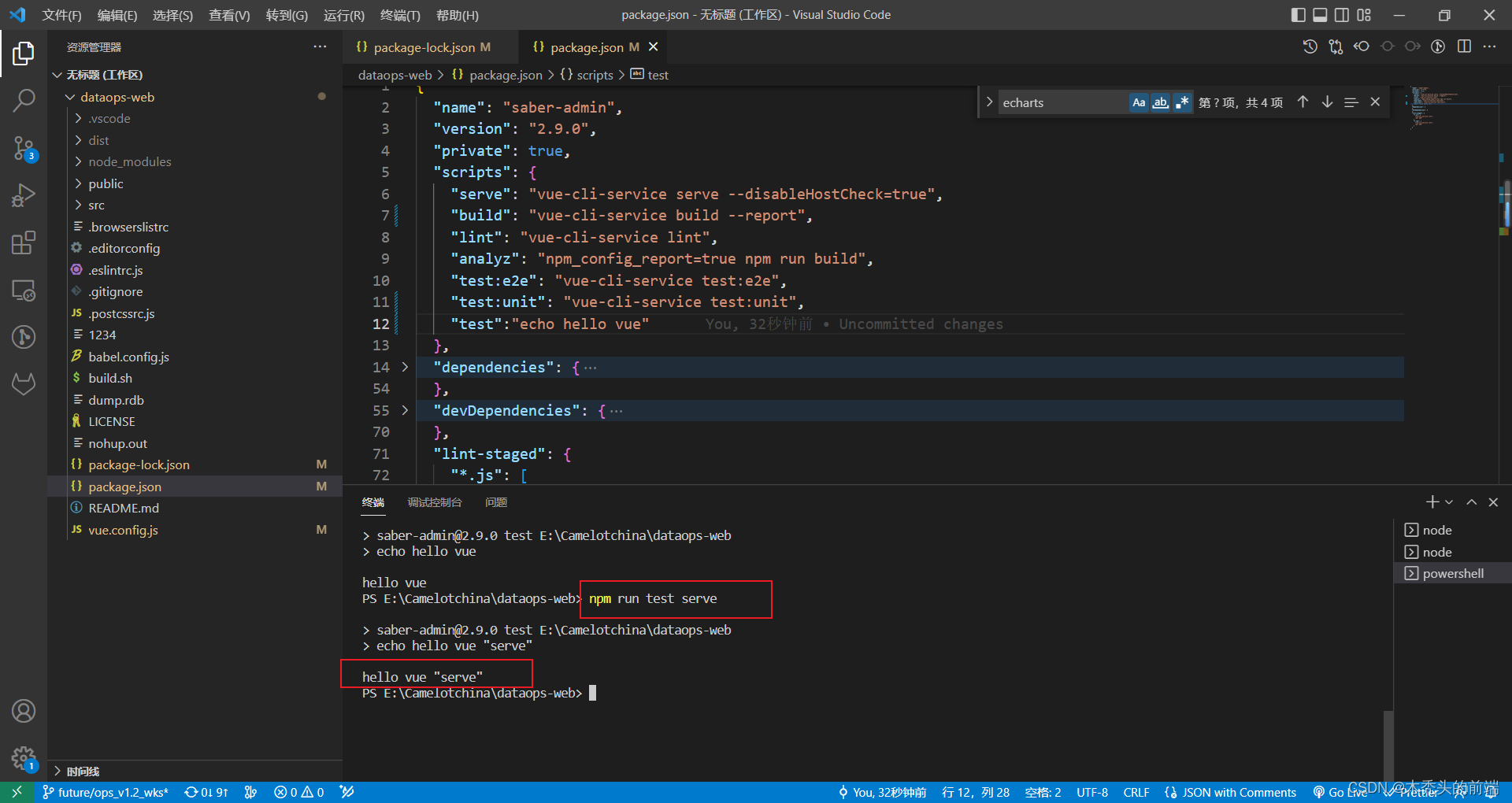The width and height of the screenshot is (1512, 803).
Task: Open the Run and Debug view
Action: tap(24, 195)
